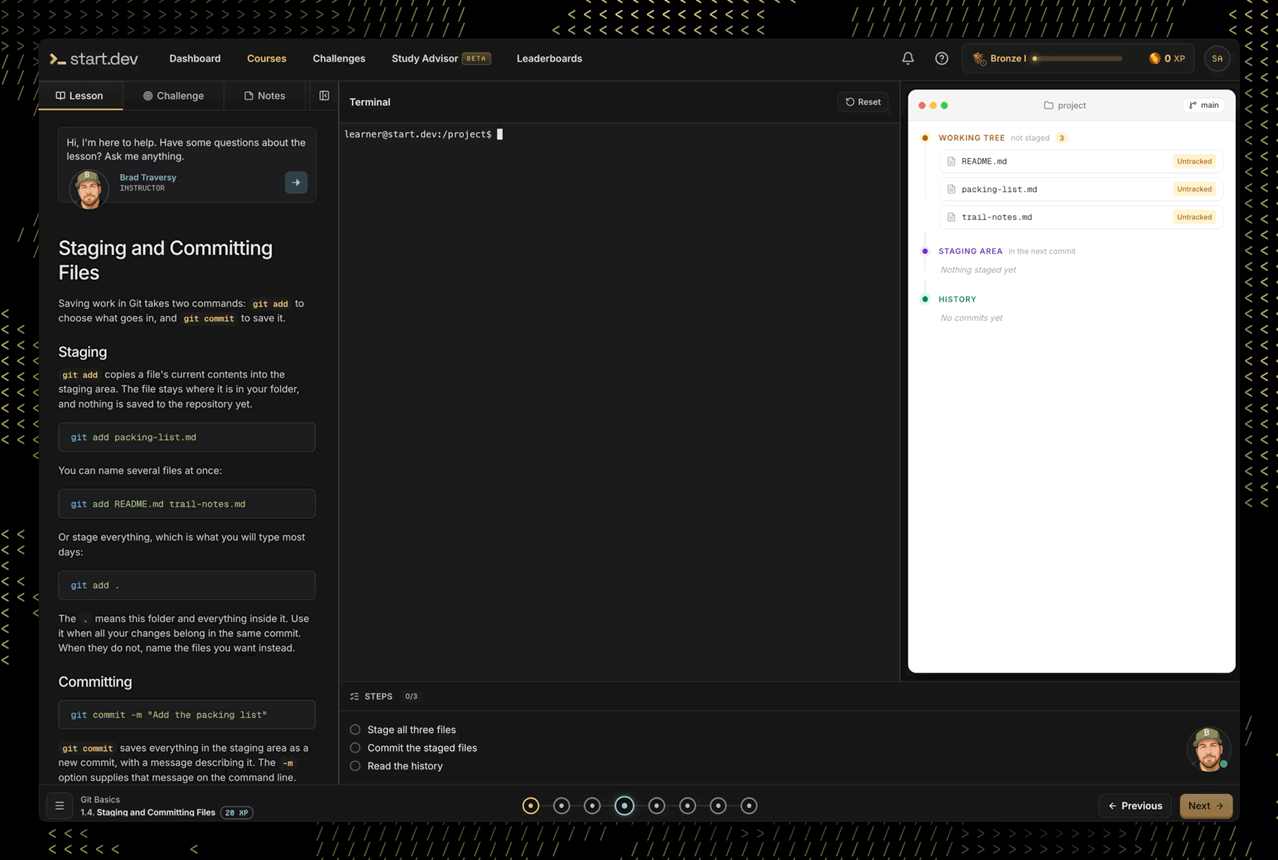The width and height of the screenshot is (1278, 860).
Task: Toggle the Stage all three files step
Action: point(355,730)
